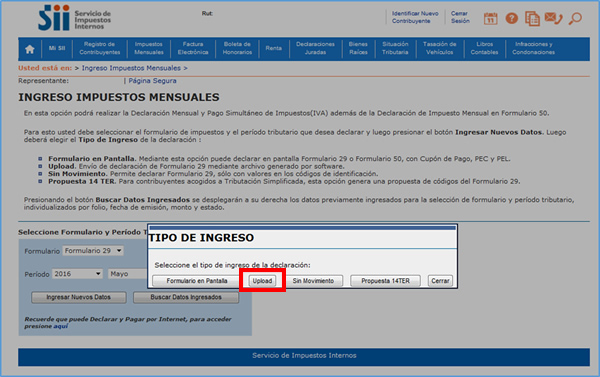The width and height of the screenshot is (600, 377).
Task: Open Factura Electrónica menu
Action: coord(193,48)
